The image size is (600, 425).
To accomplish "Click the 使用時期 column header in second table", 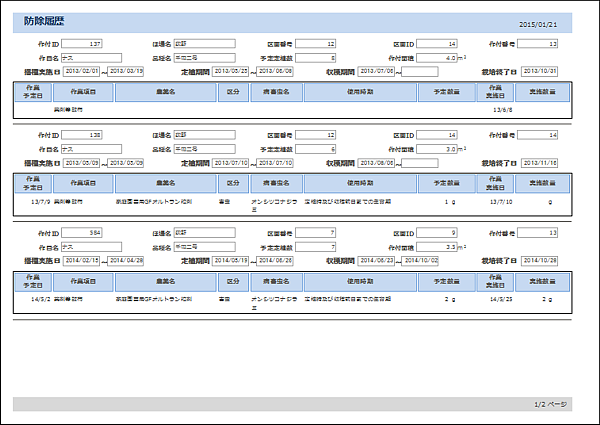I will [x=360, y=183].
